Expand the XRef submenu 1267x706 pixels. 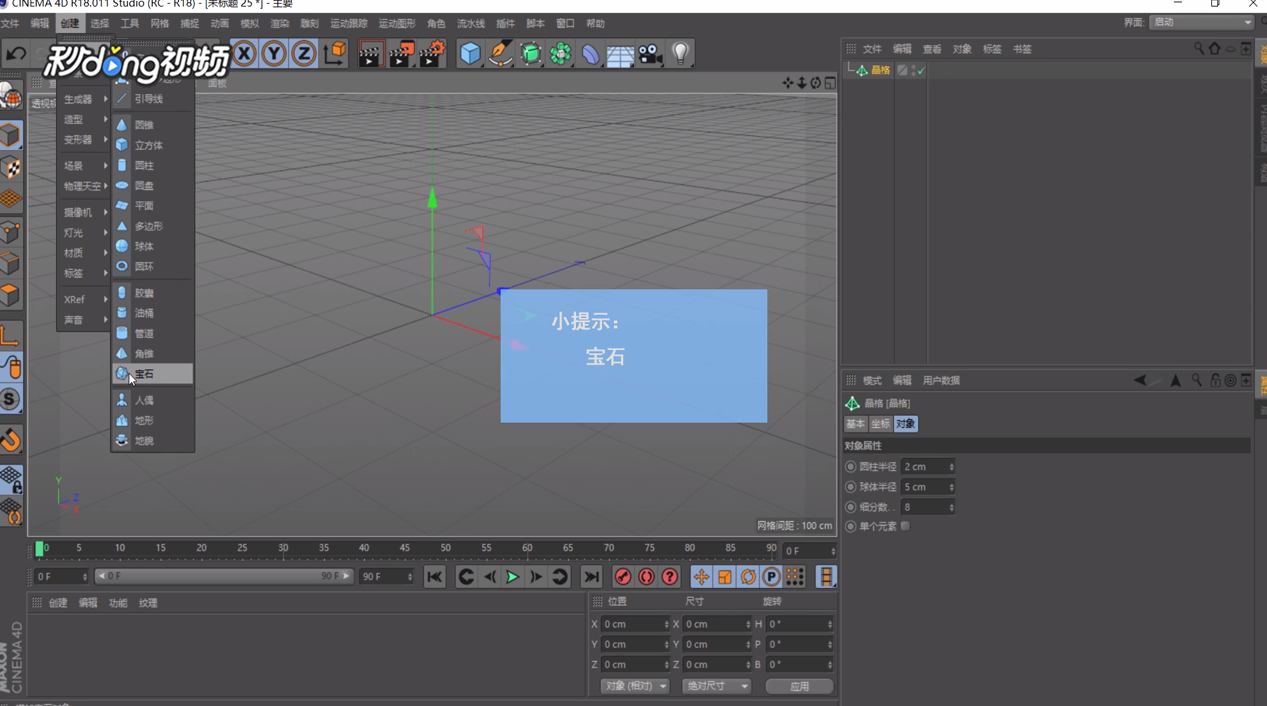84,299
